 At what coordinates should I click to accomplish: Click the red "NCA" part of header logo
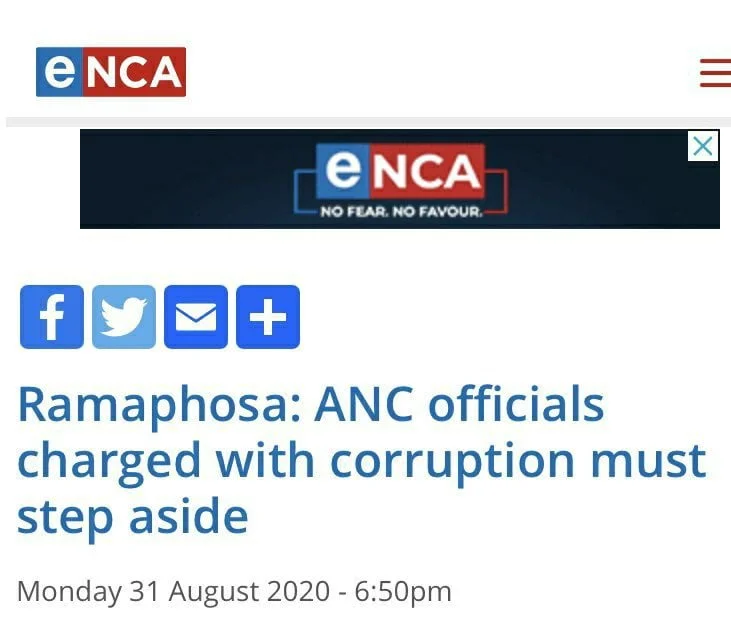click(133, 72)
